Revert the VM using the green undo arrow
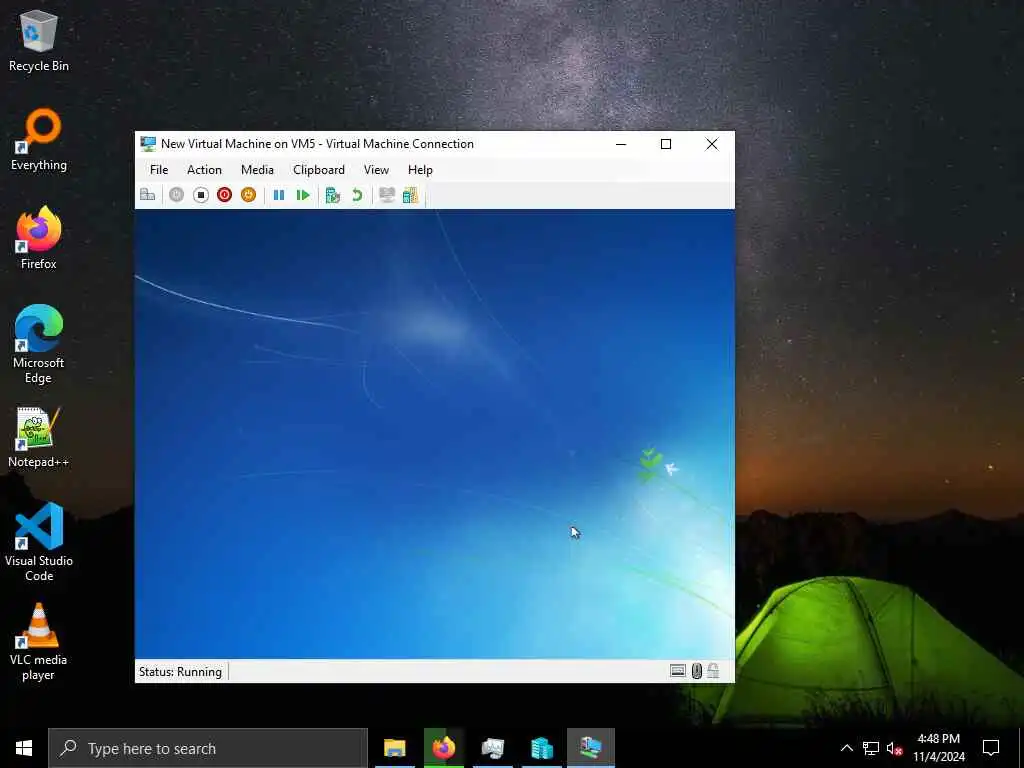1024x768 pixels. pyautogui.click(x=357, y=195)
